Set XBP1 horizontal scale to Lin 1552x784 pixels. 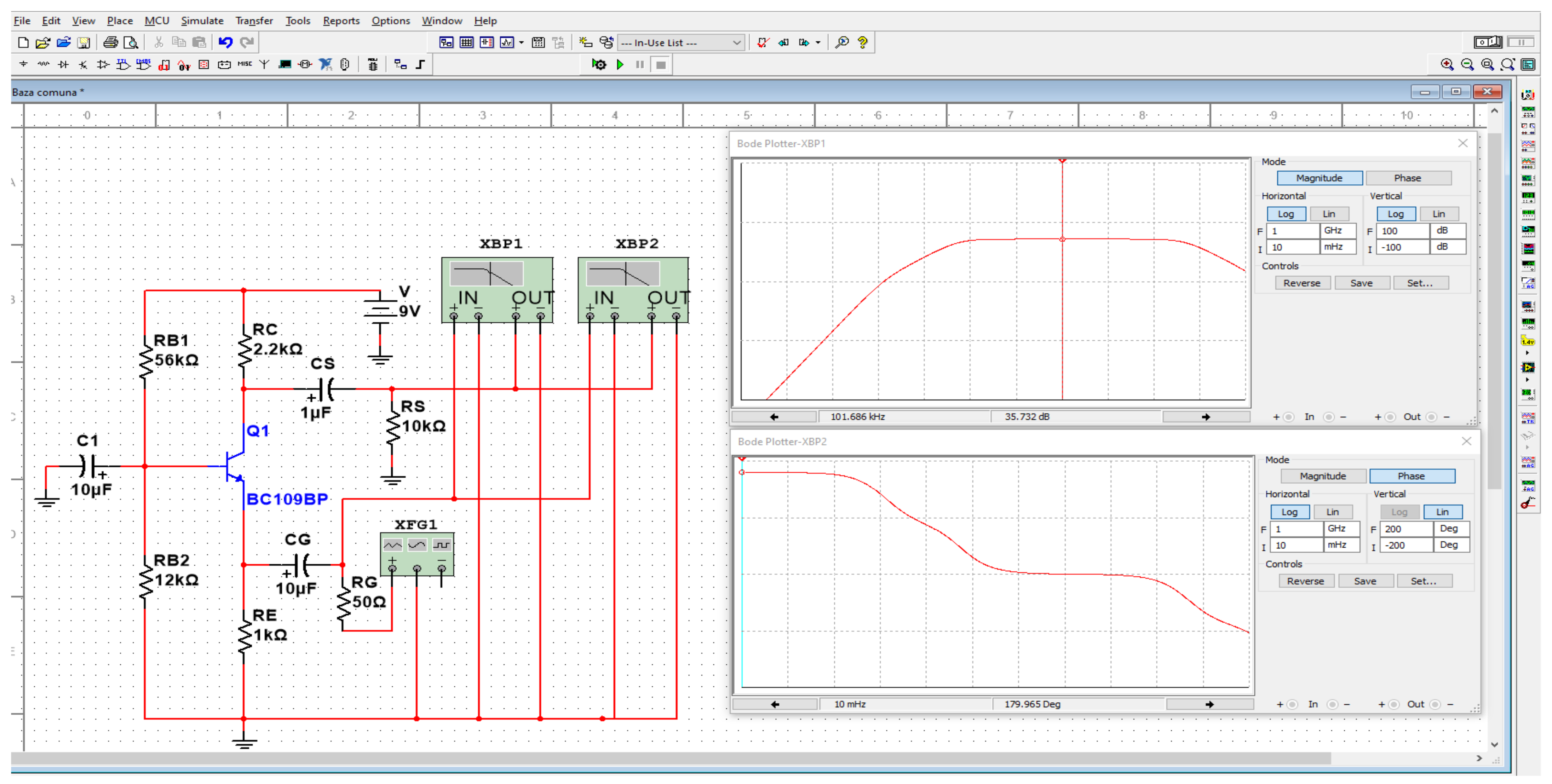tap(1328, 214)
